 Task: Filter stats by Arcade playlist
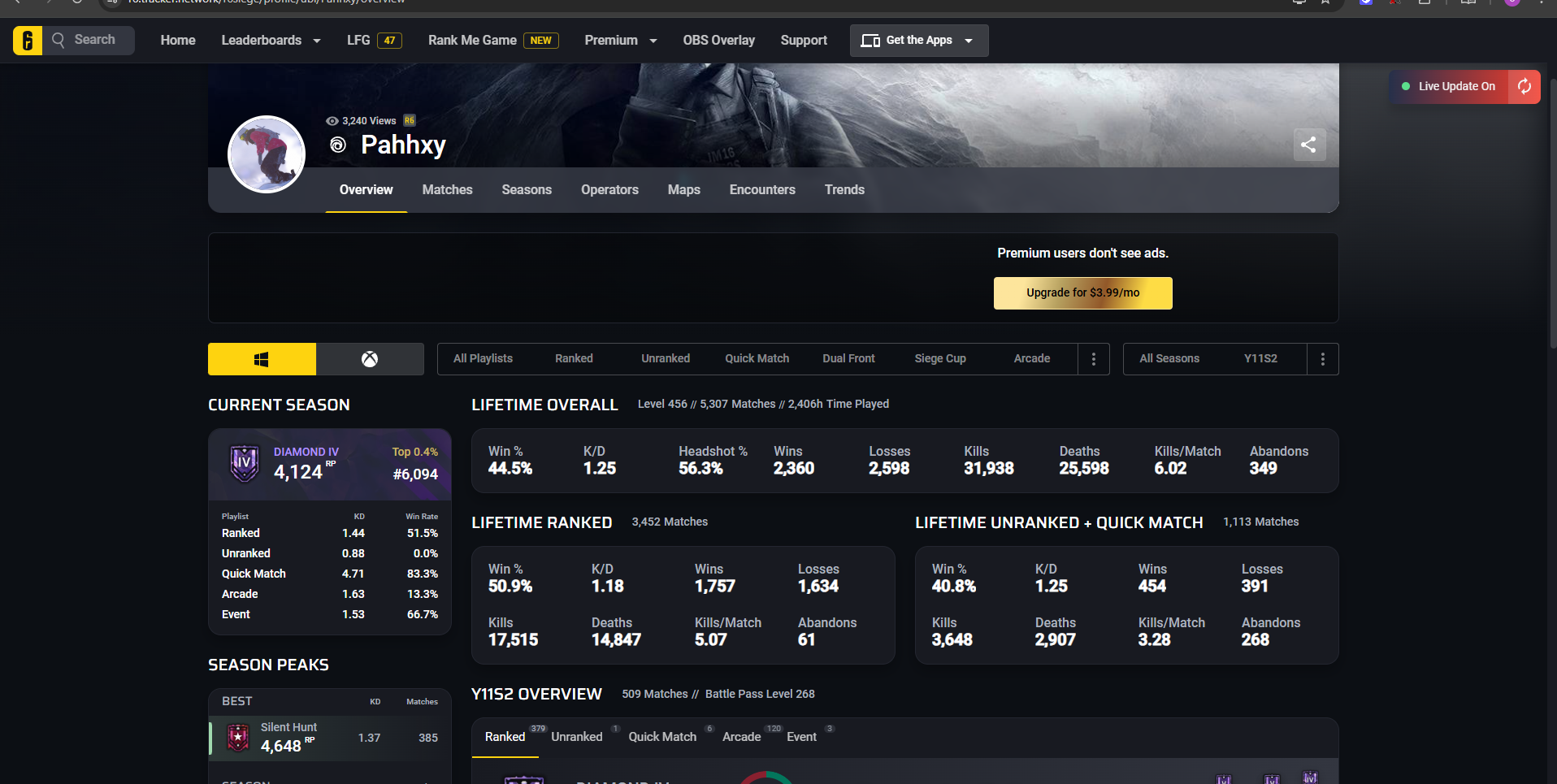[x=1032, y=359]
